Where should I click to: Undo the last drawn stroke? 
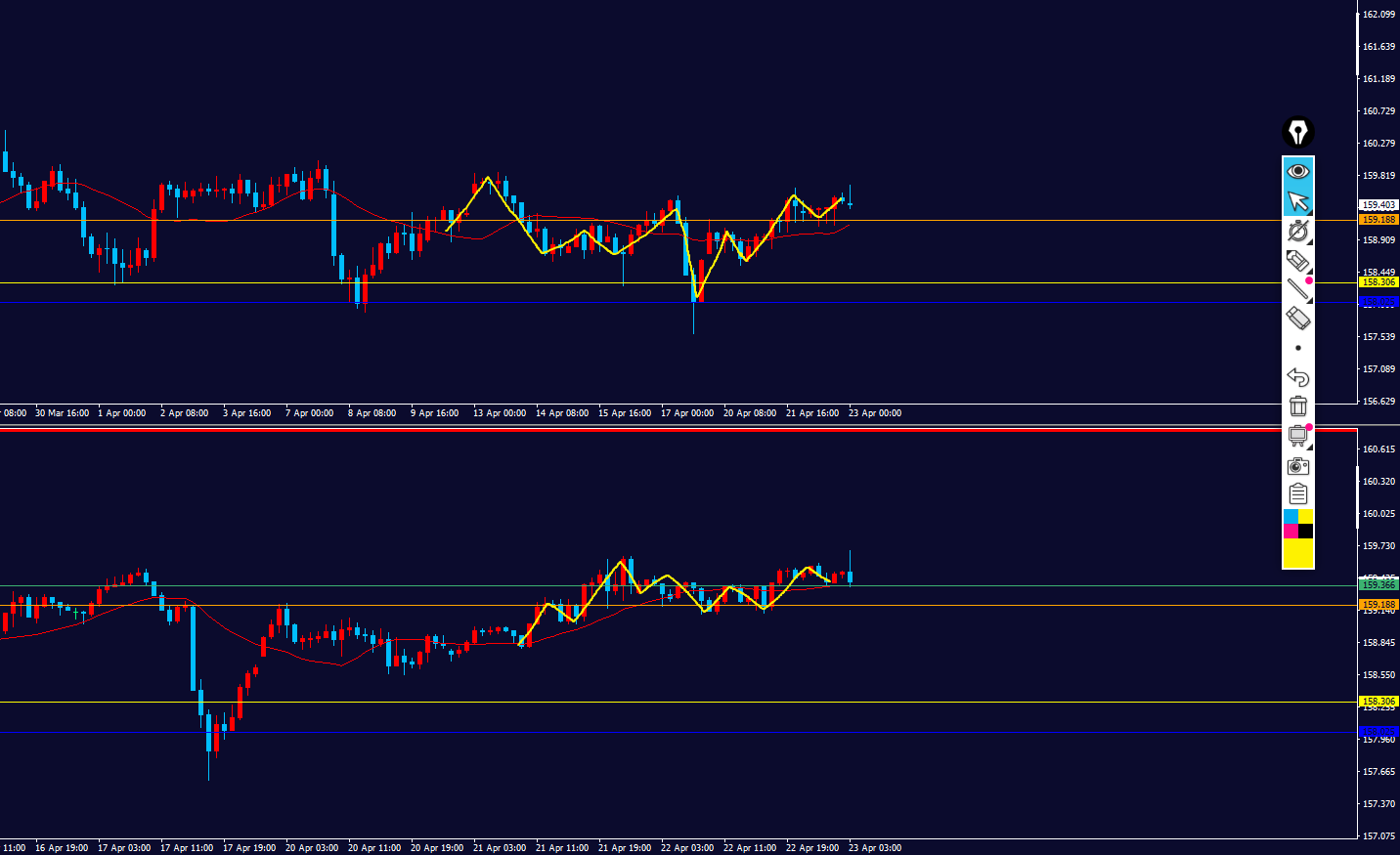(1297, 377)
